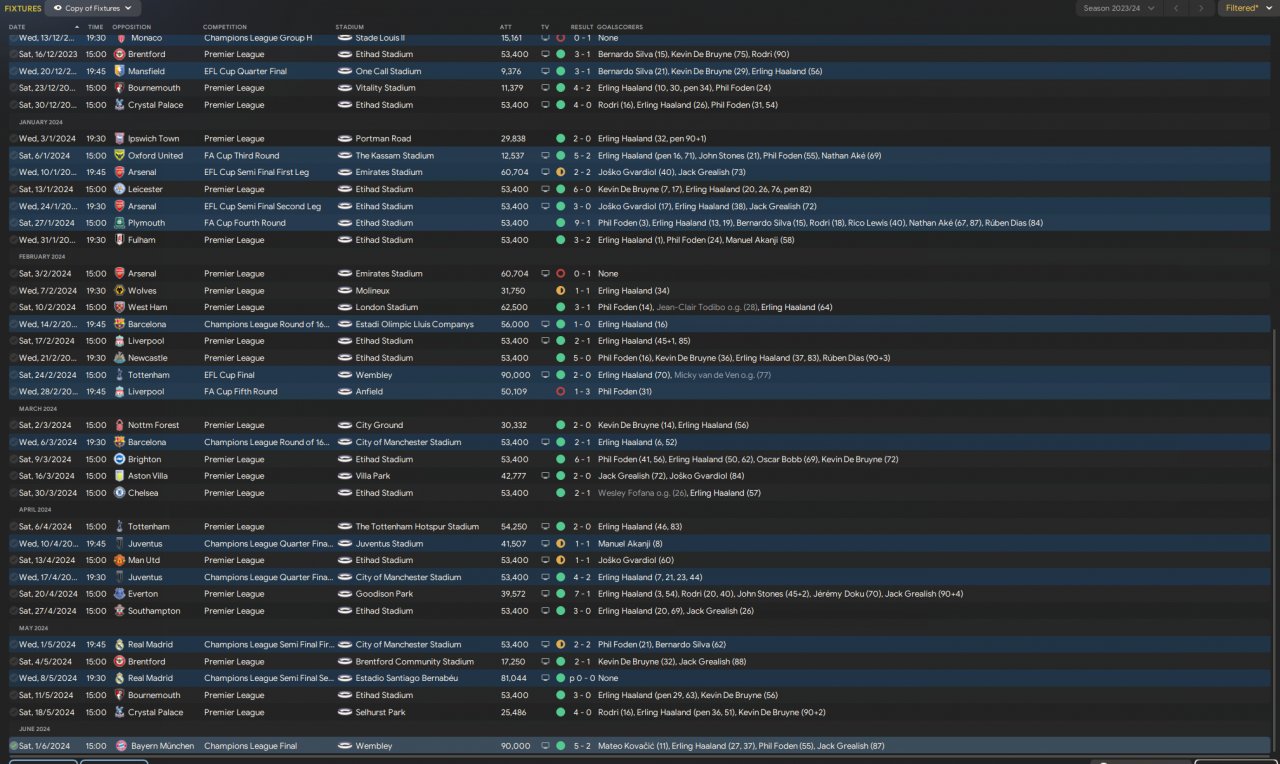Sort by the Att column header
The image size is (1280, 764).
505,27
